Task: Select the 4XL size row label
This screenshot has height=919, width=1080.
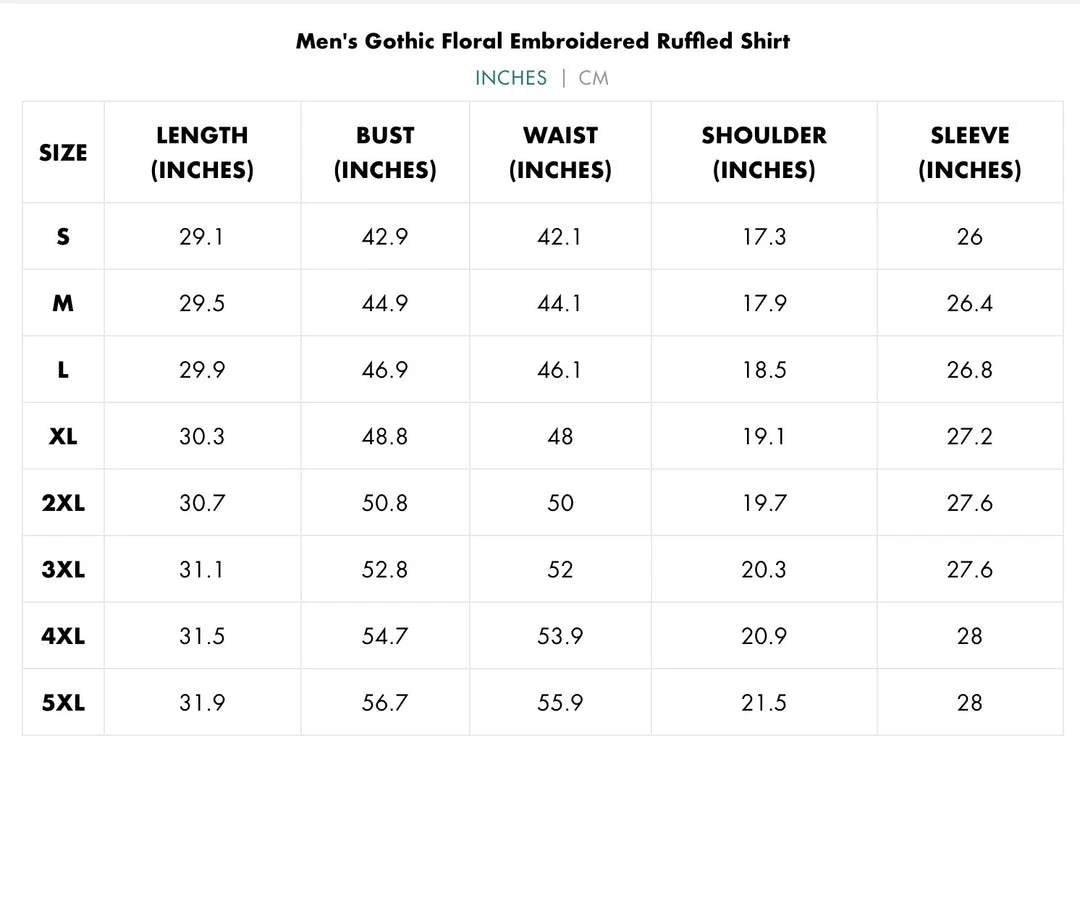Action: click(x=63, y=636)
